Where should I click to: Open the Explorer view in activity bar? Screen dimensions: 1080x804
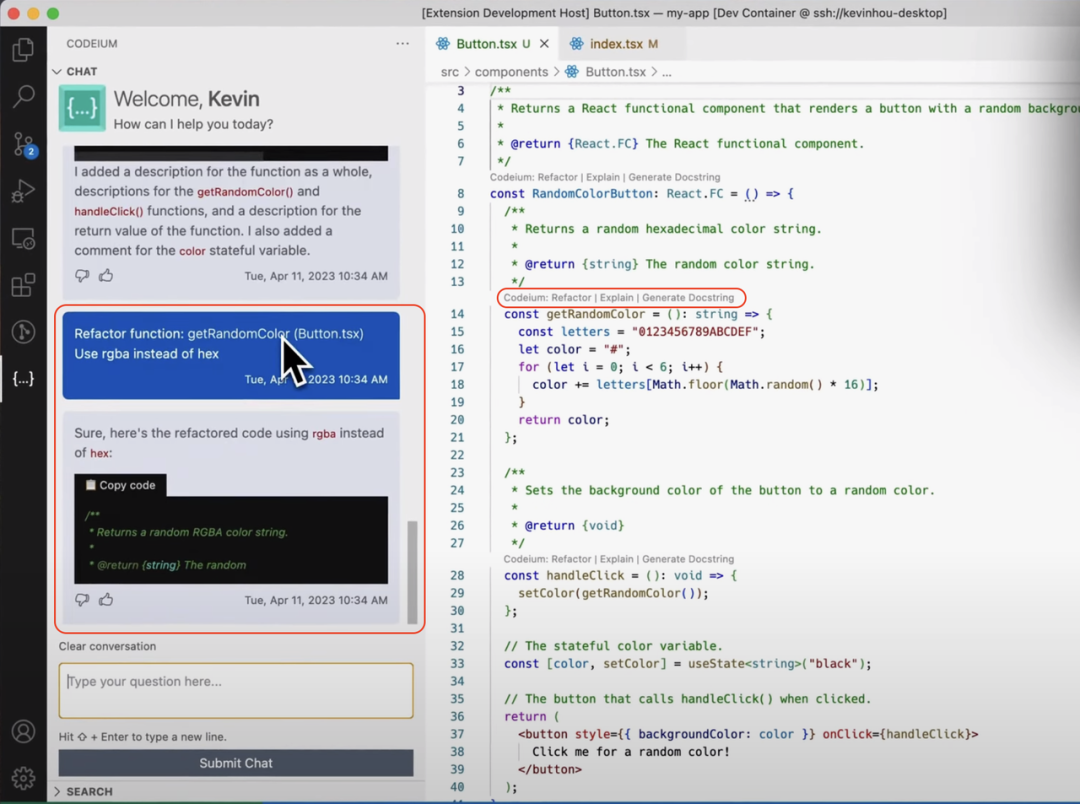(x=23, y=50)
